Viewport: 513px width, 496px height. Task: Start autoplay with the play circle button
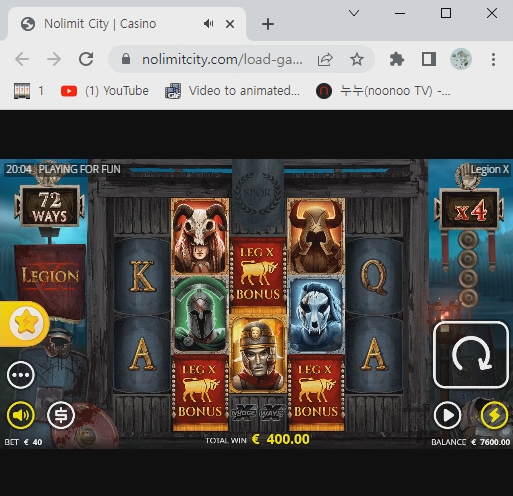point(447,416)
